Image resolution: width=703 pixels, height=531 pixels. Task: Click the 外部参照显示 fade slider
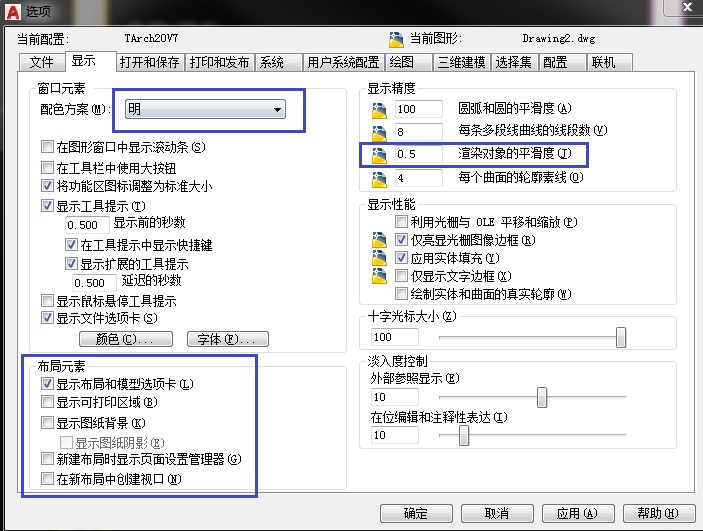(x=542, y=397)
